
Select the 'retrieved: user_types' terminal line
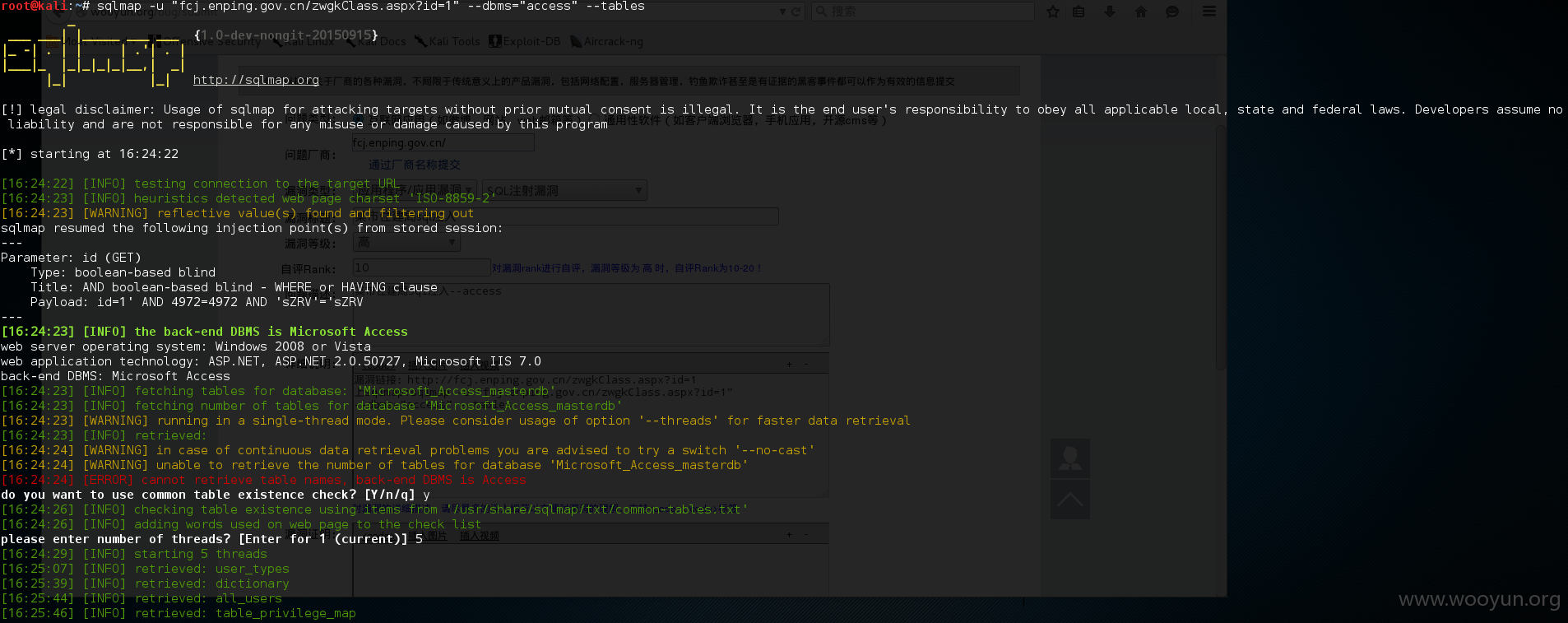click(146, 569)
